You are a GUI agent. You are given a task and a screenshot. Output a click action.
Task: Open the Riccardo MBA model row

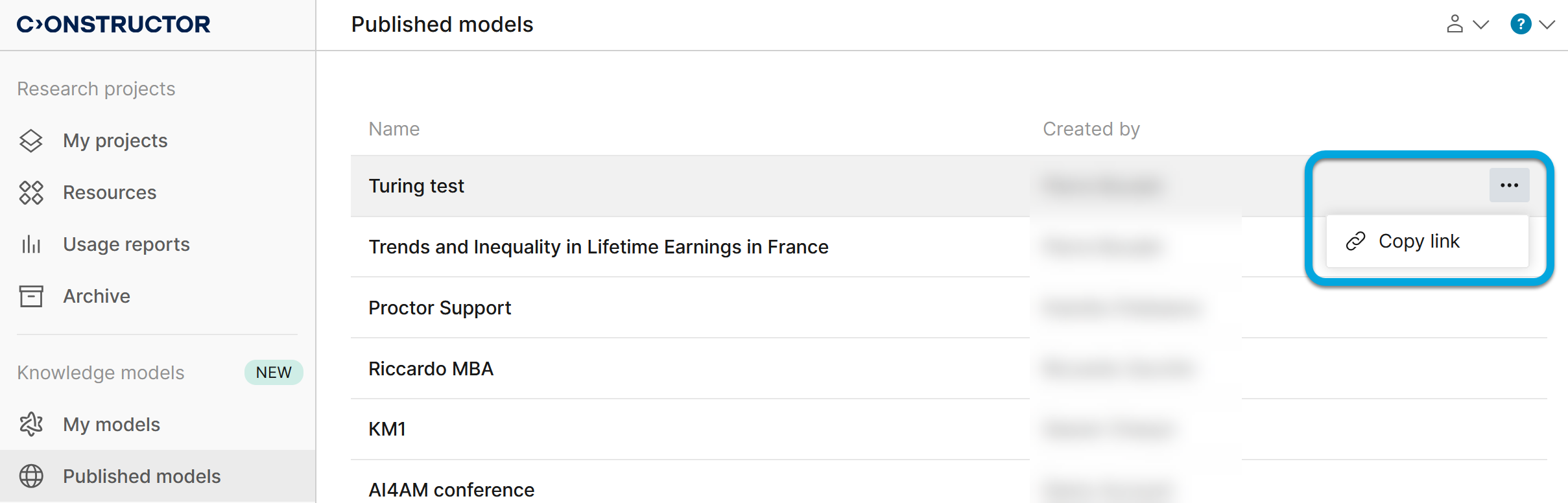click(x=431, y=369)
